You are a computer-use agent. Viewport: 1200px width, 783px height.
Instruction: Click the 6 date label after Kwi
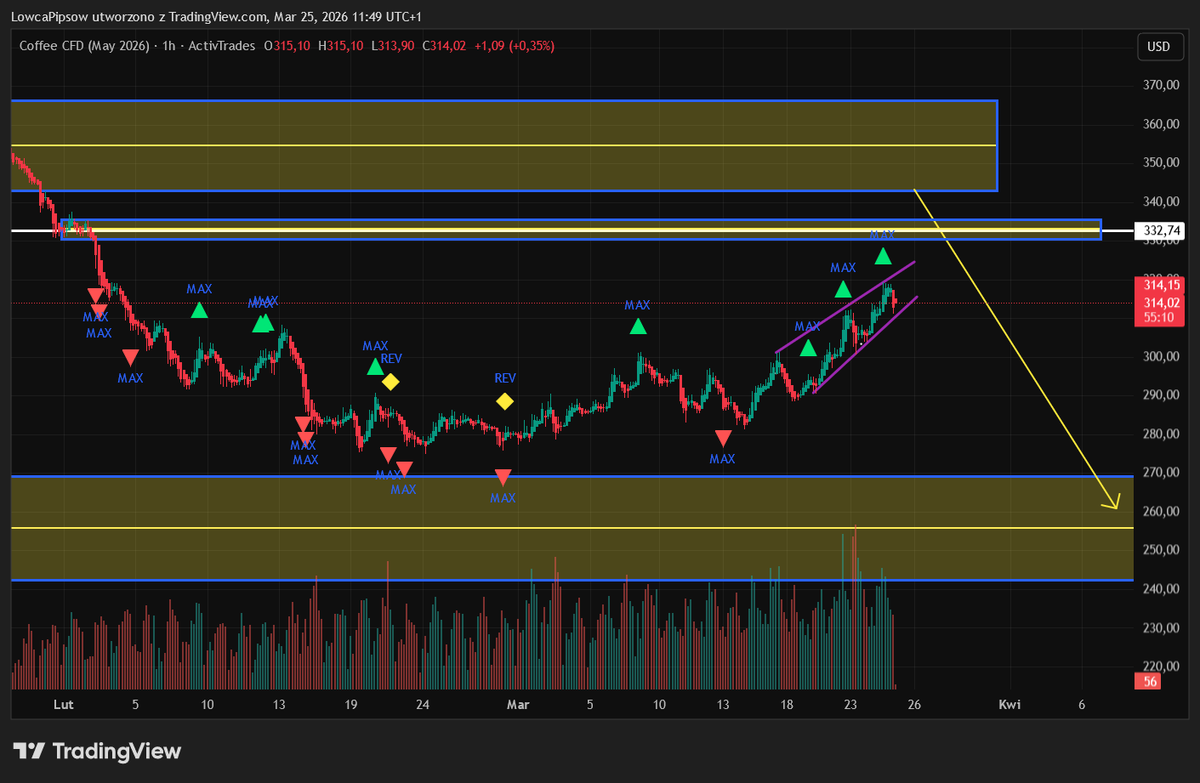pyautogui.click(x=1082, y=705)
